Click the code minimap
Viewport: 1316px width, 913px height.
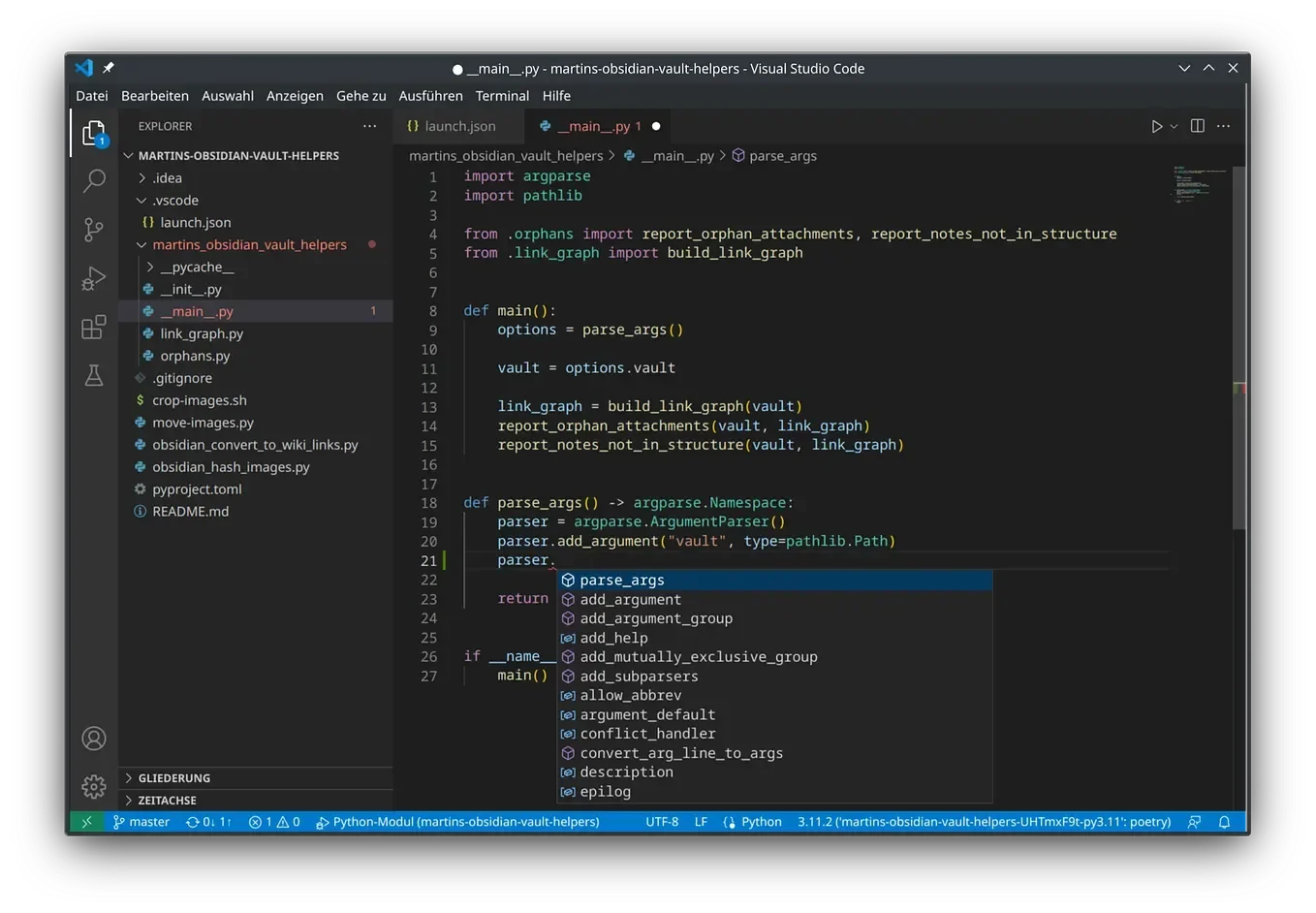coord(1199,184)
